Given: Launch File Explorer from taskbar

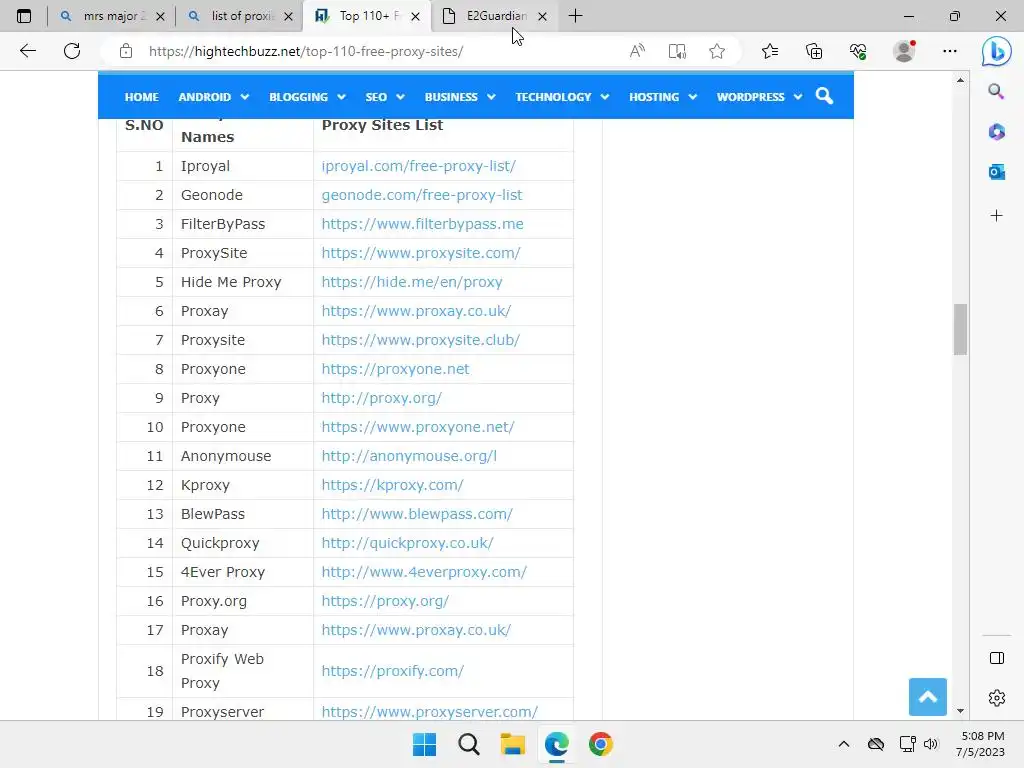Looking at the screenshot, I should tap(513, 744).
